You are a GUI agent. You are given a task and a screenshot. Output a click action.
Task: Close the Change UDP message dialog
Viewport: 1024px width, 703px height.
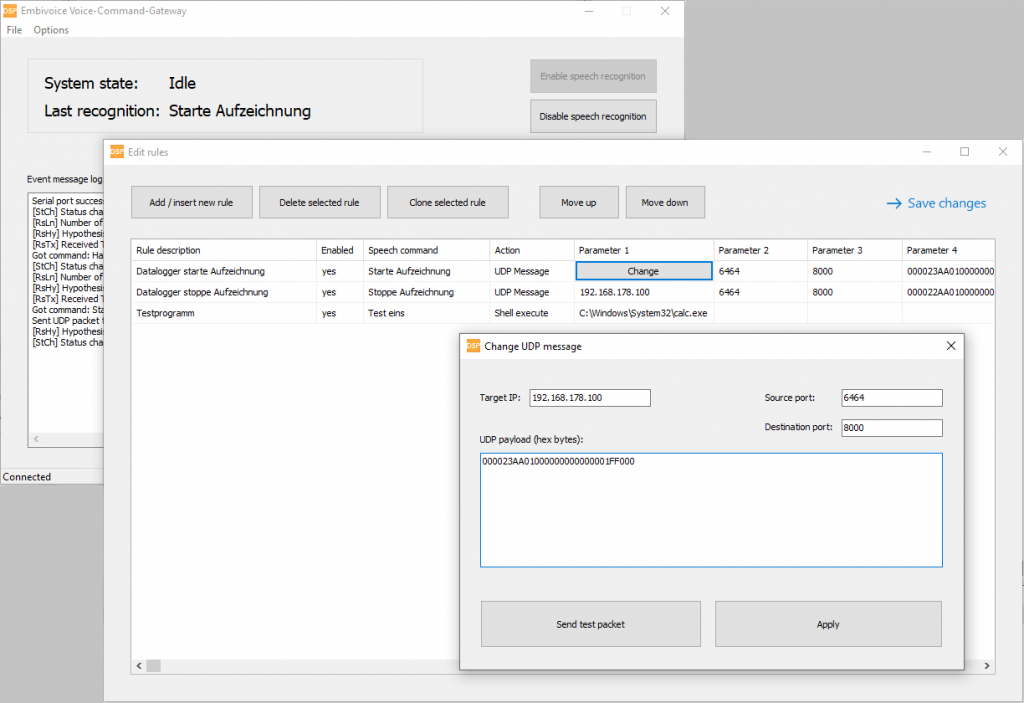[x=950, y=346]
